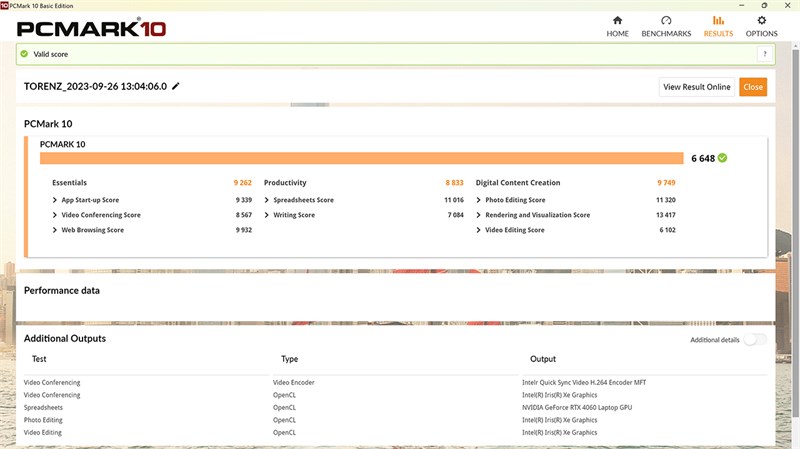
Task: Click NVIDIA GeForce RTX 4060 Laptop GPU output
Action: tap(577, 407)
